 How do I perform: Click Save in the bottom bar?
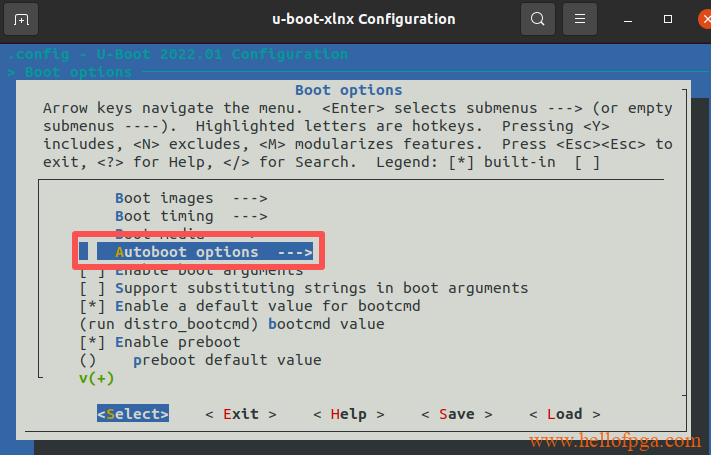point(456,414)
